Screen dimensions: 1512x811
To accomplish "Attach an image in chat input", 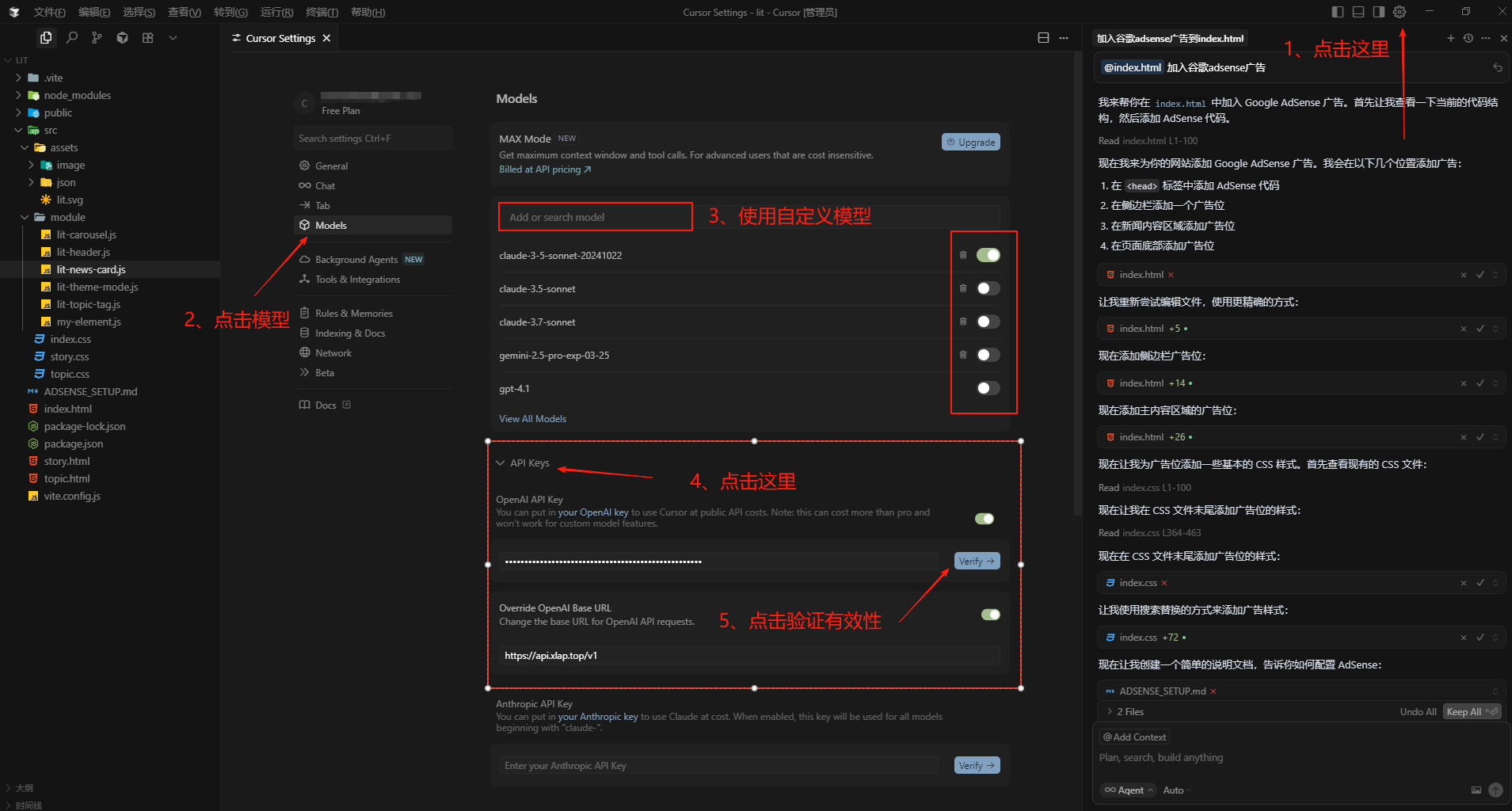I will tap(1476, 790).
